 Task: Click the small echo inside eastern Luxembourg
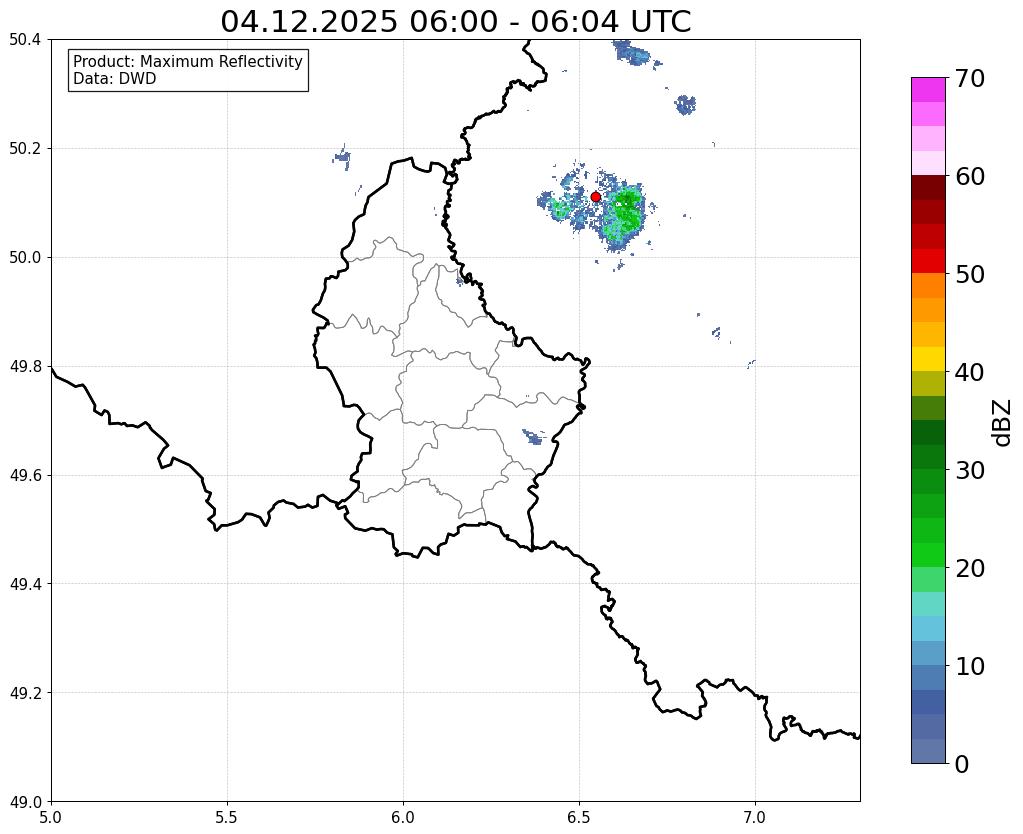(x=534, y=437)
